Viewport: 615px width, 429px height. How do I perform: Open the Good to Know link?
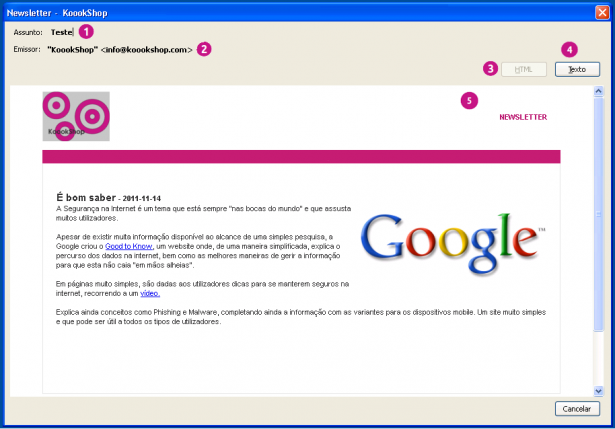(x=129, y=246)
